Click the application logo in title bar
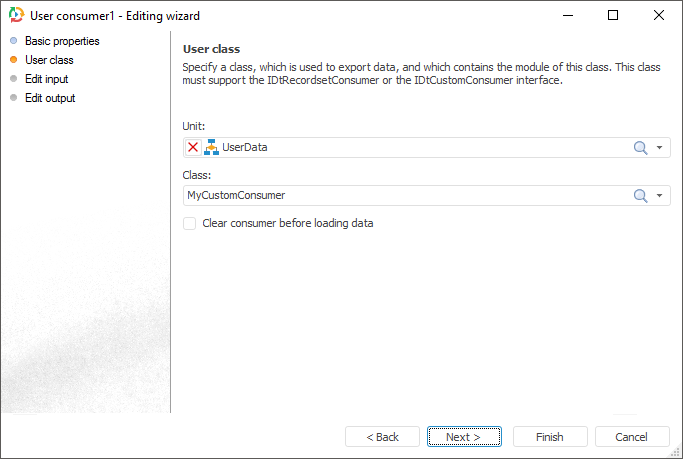683x459 pixels. point(15,16)
